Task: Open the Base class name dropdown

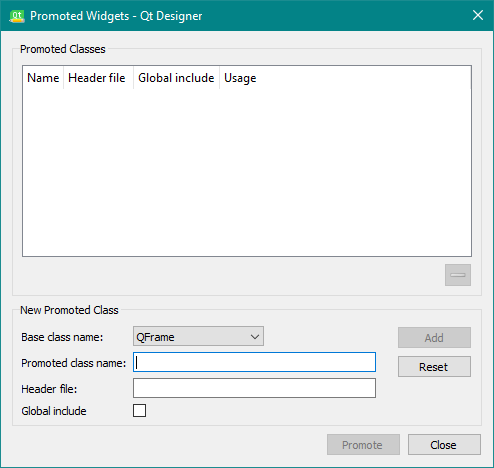Action: point(198,336)
